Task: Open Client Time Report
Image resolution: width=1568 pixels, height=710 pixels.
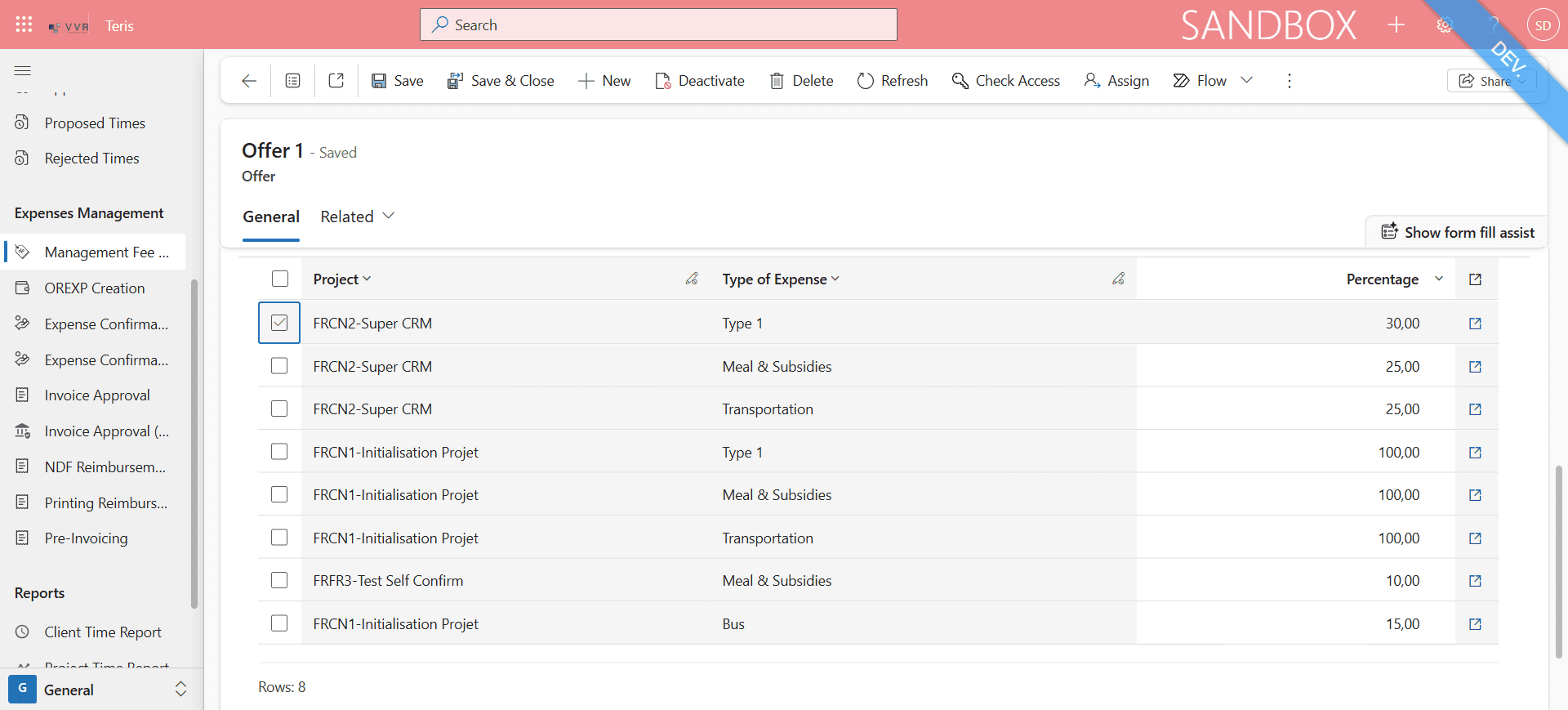Action: 103,632
